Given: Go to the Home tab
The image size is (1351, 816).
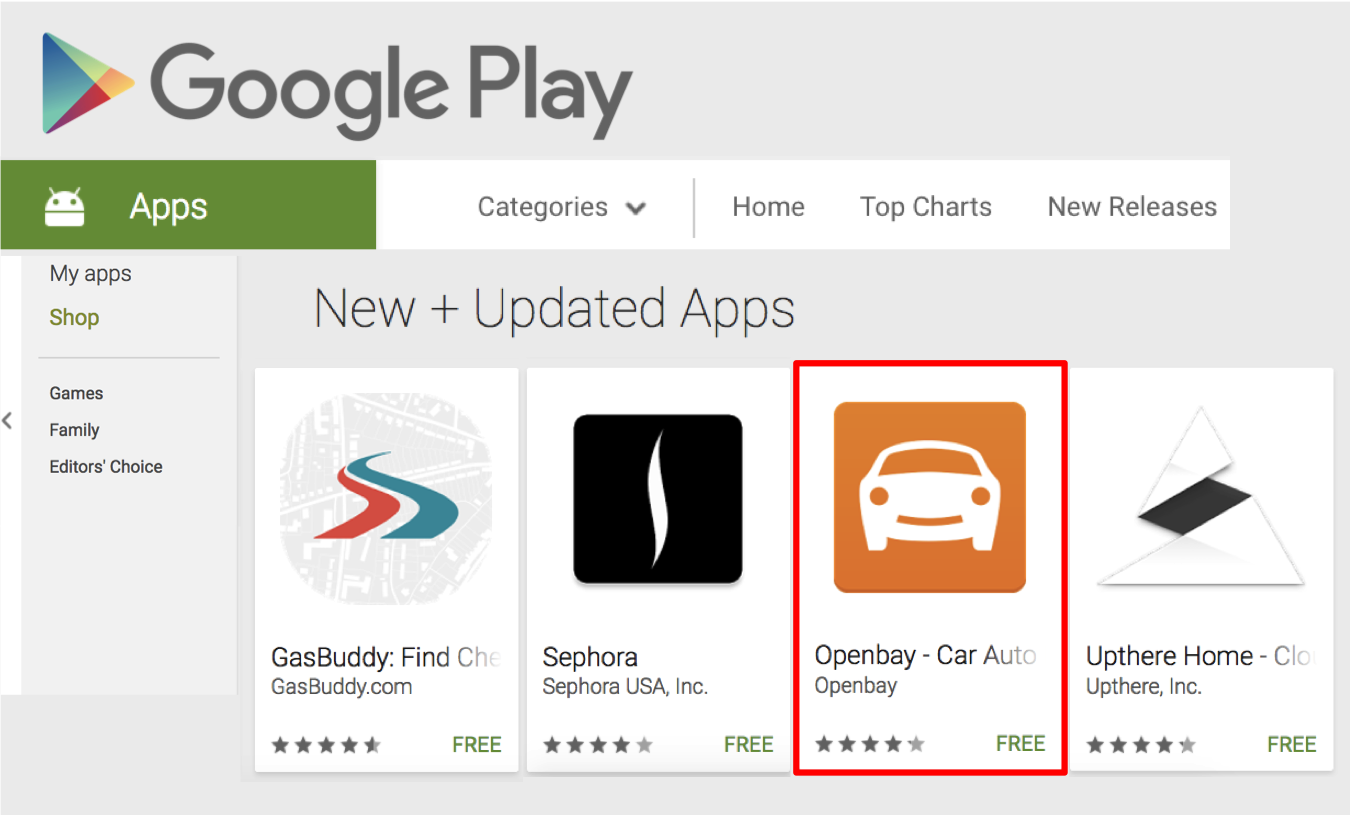Looking at the screenshot, I should (768, 207).
